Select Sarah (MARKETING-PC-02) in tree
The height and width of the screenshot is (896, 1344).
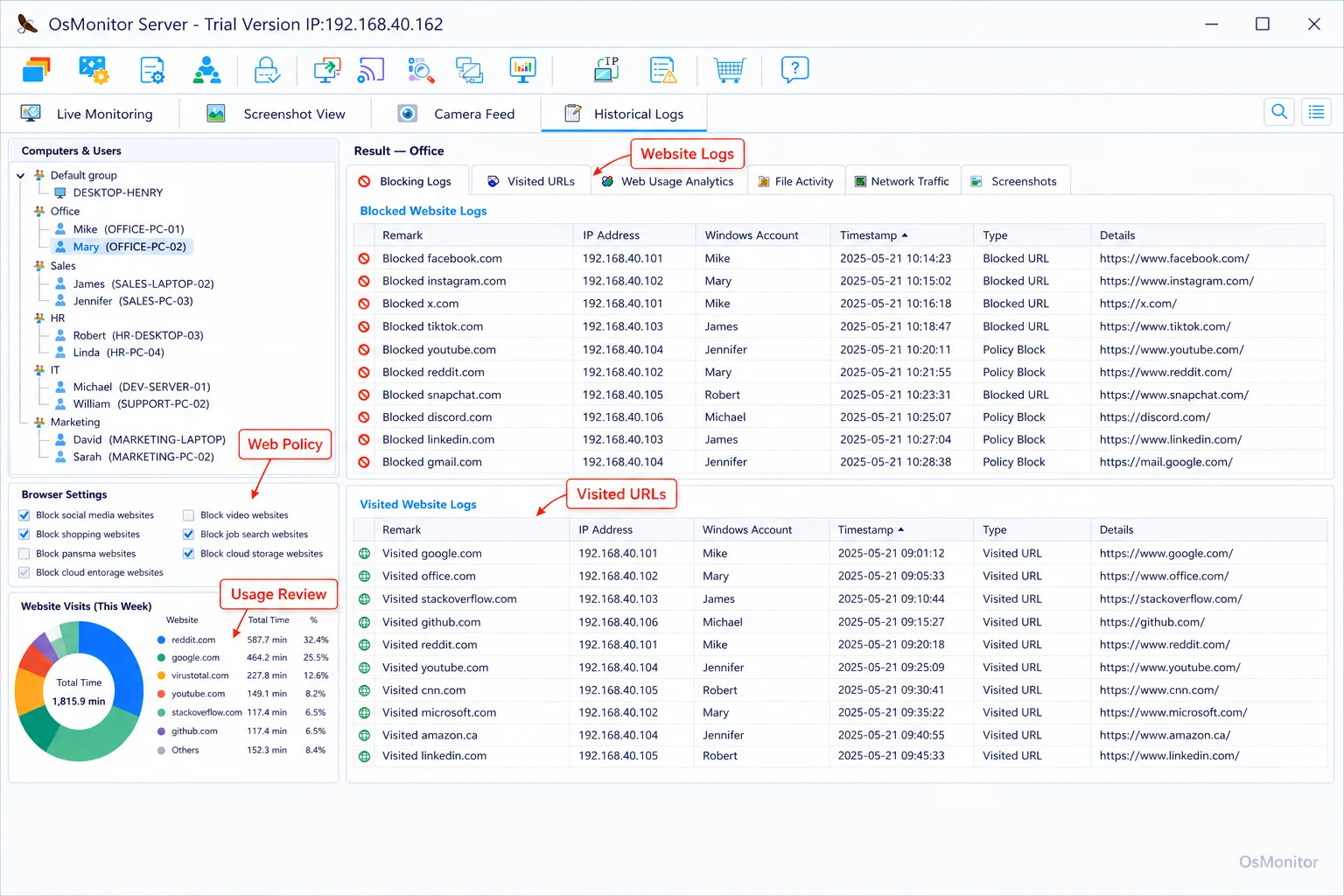[x=143, y=457]
